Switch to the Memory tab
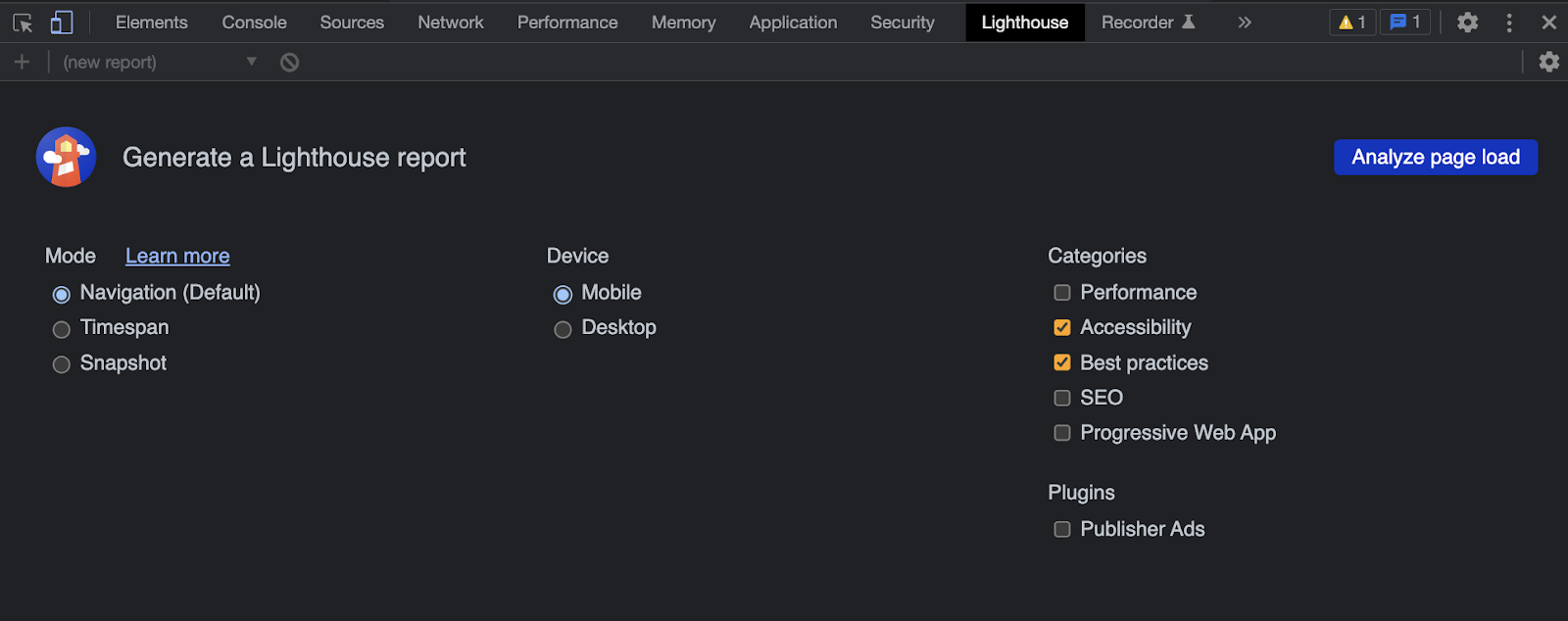Image resolution: width=1568 pixels, height=621 pixels. point(684,22)
